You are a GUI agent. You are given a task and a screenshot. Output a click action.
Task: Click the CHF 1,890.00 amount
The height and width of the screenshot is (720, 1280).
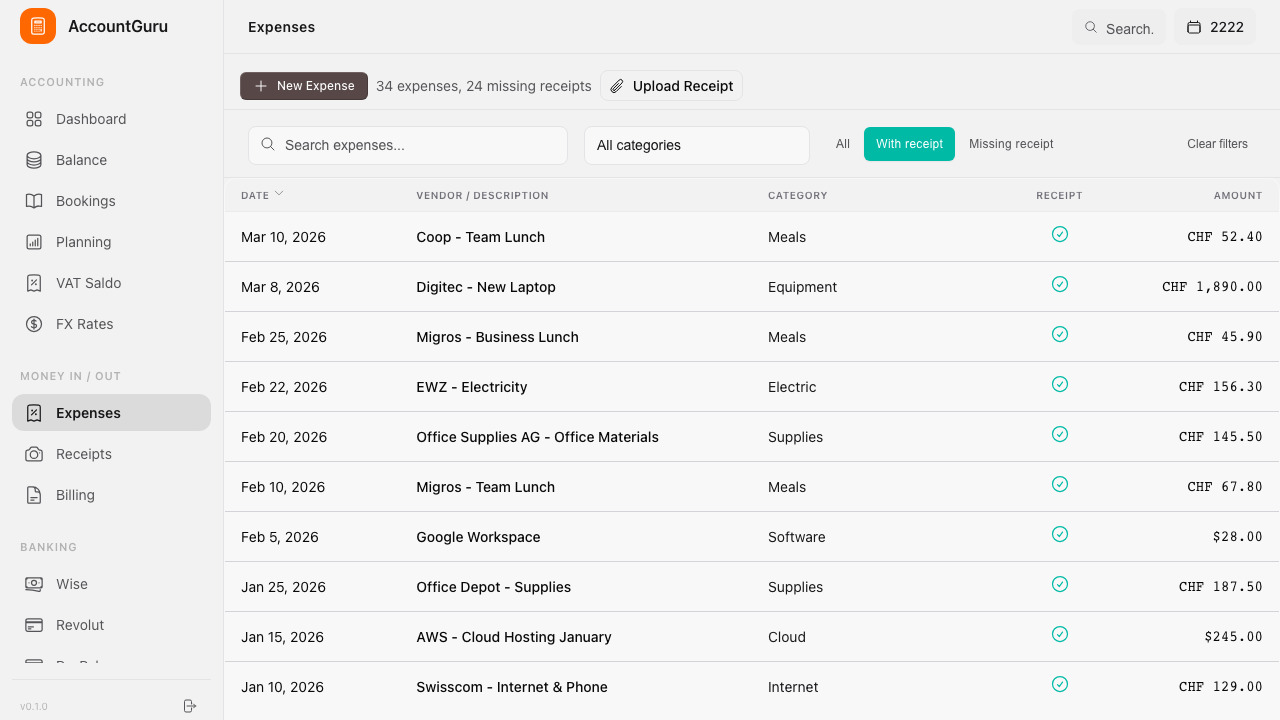click(x=1212, y=287)
